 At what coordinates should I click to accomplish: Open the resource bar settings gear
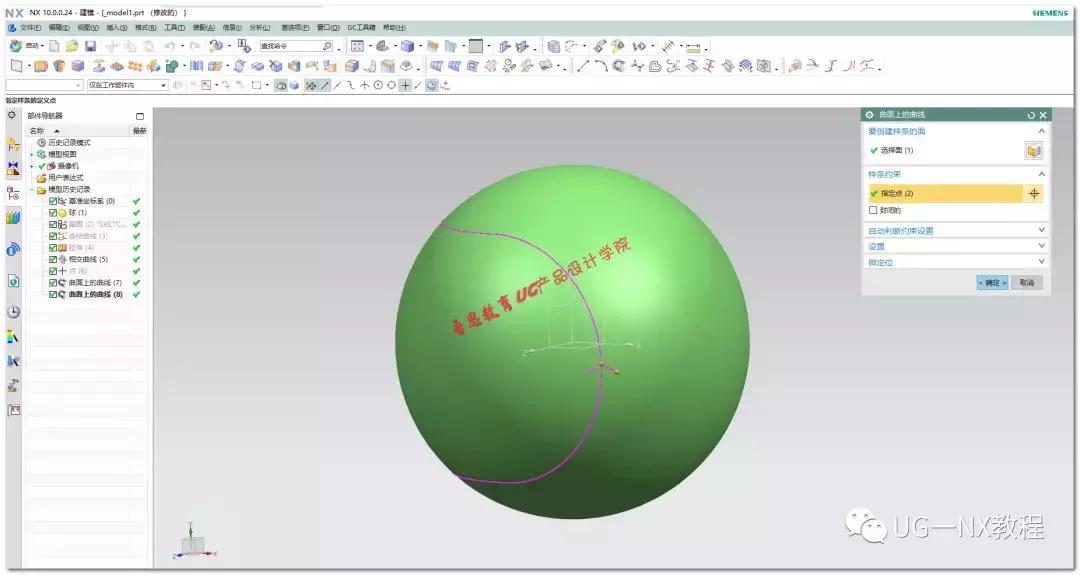tap(11, 115)
